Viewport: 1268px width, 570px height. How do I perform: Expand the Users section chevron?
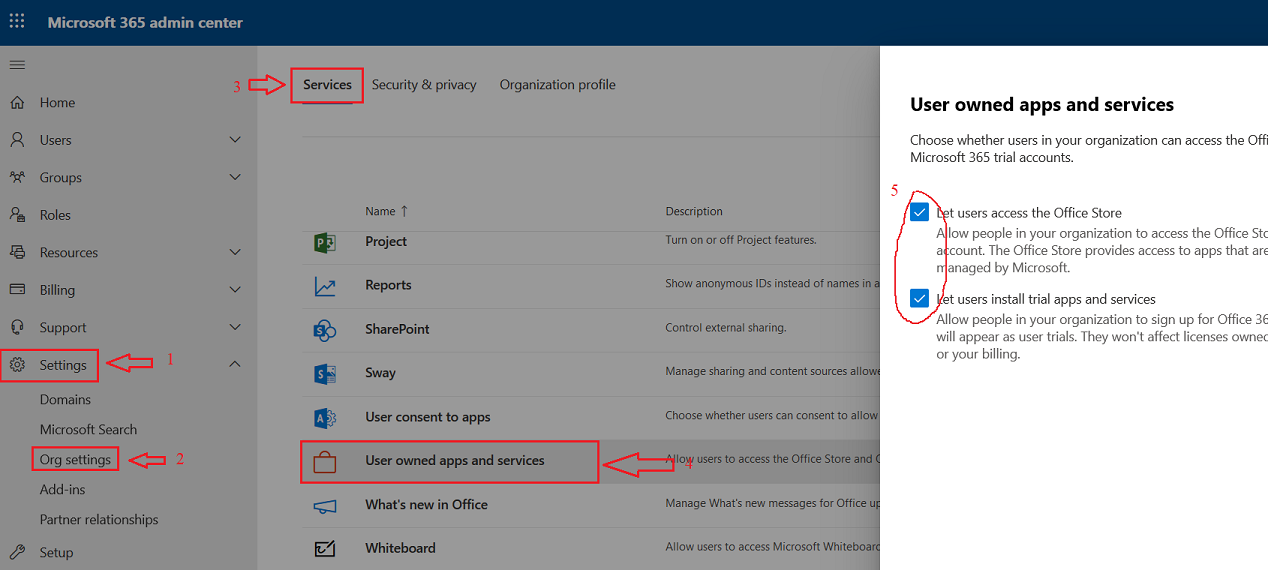point(235,140)
